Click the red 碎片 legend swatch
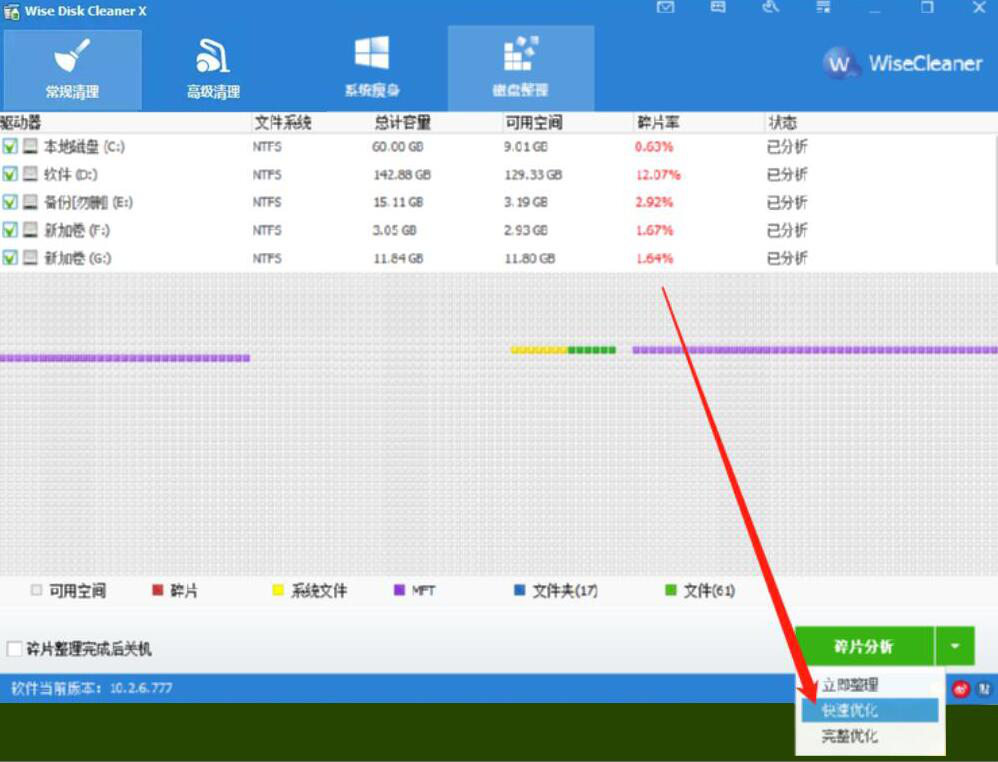The width and height of the screenshot is (998, 762). (x=158, y=590)
